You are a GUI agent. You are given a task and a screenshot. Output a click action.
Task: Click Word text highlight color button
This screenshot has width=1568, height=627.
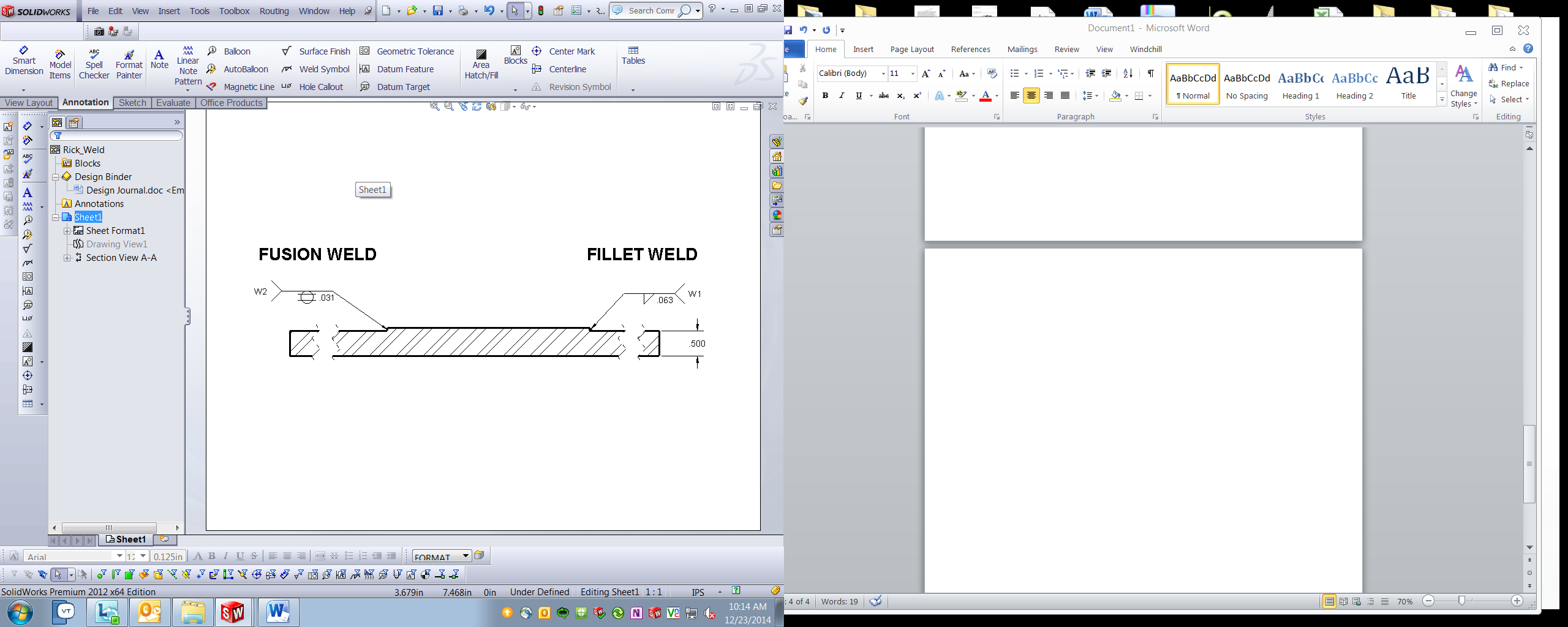coord(961,96)
